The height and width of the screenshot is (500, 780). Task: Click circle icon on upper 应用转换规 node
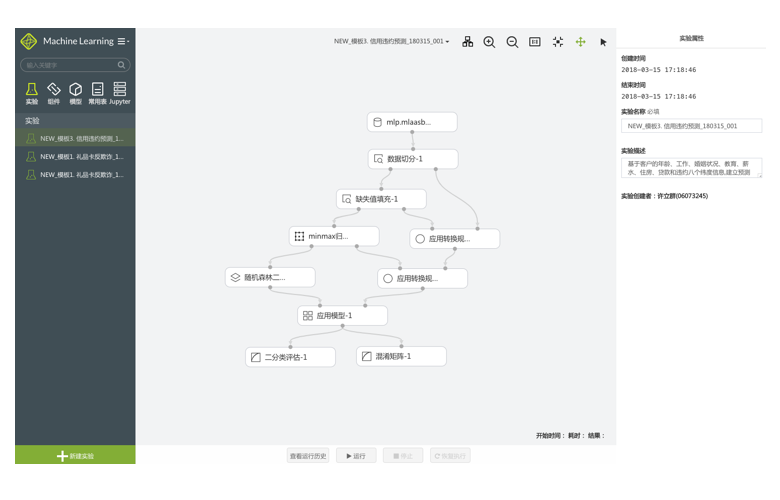point(420,239)
